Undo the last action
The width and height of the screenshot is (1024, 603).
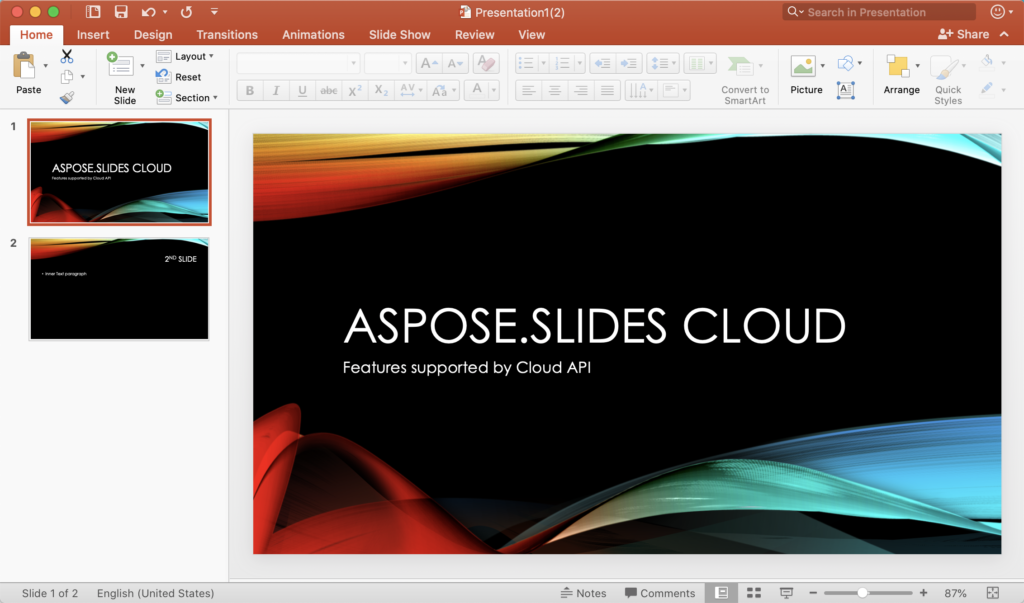pyautogui.click(x=149, y=12)
